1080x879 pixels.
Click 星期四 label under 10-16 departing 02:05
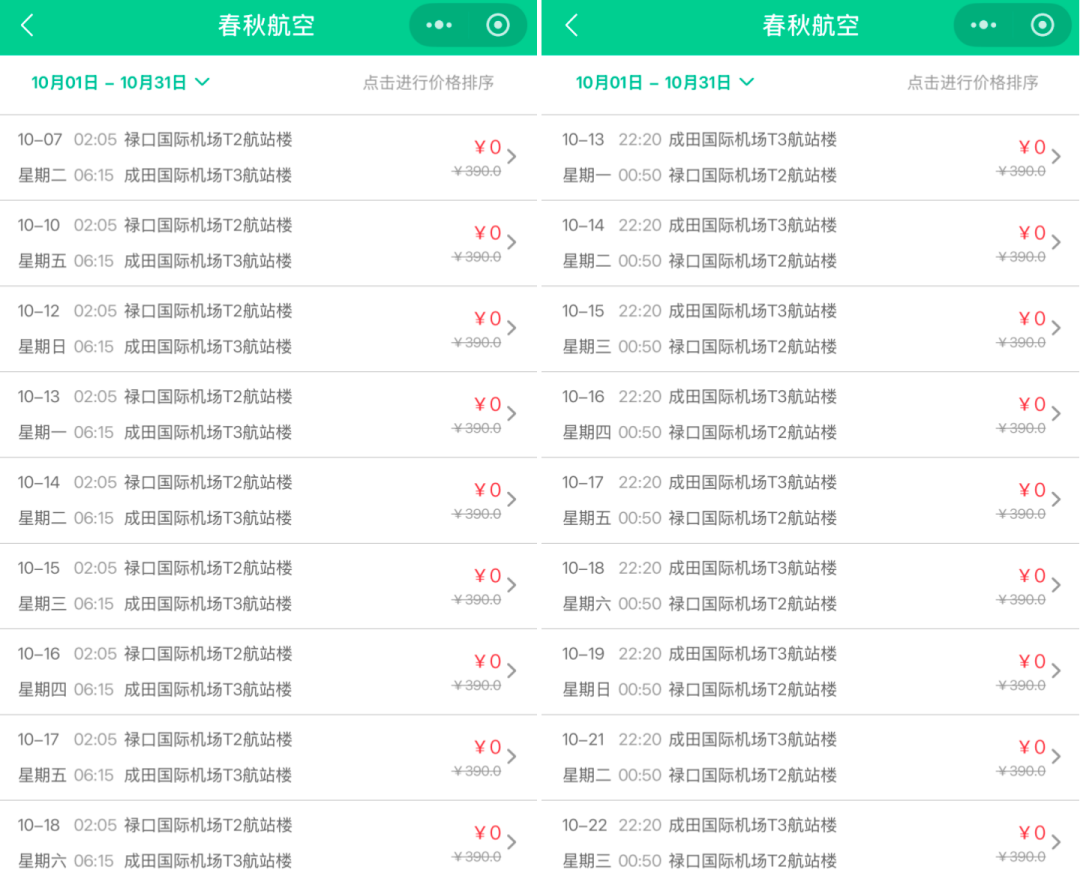(42, 690)
